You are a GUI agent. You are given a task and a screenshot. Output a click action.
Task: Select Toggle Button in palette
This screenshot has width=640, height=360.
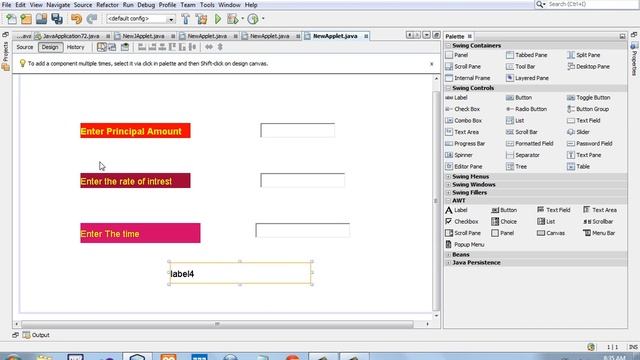pyautogui.click(x=589, y=98)
